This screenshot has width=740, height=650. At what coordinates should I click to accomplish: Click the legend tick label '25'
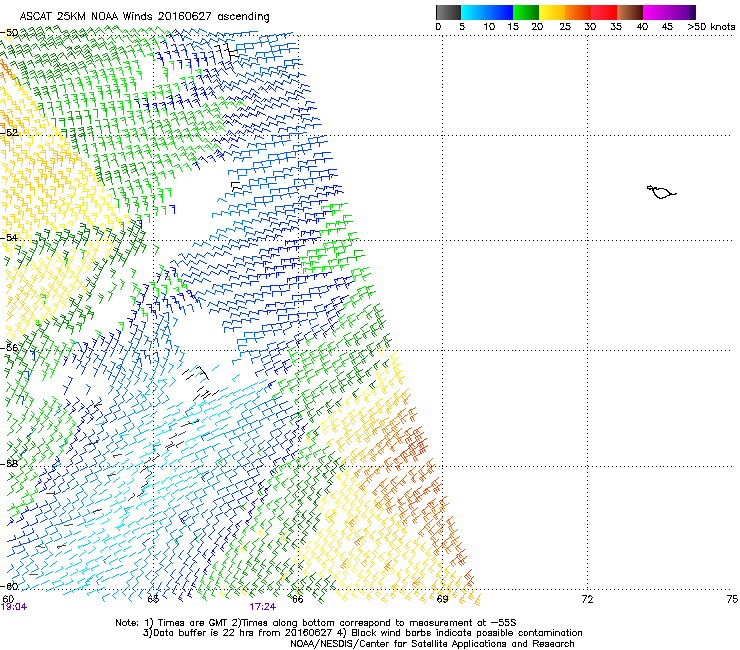click(x=565, y=26)
